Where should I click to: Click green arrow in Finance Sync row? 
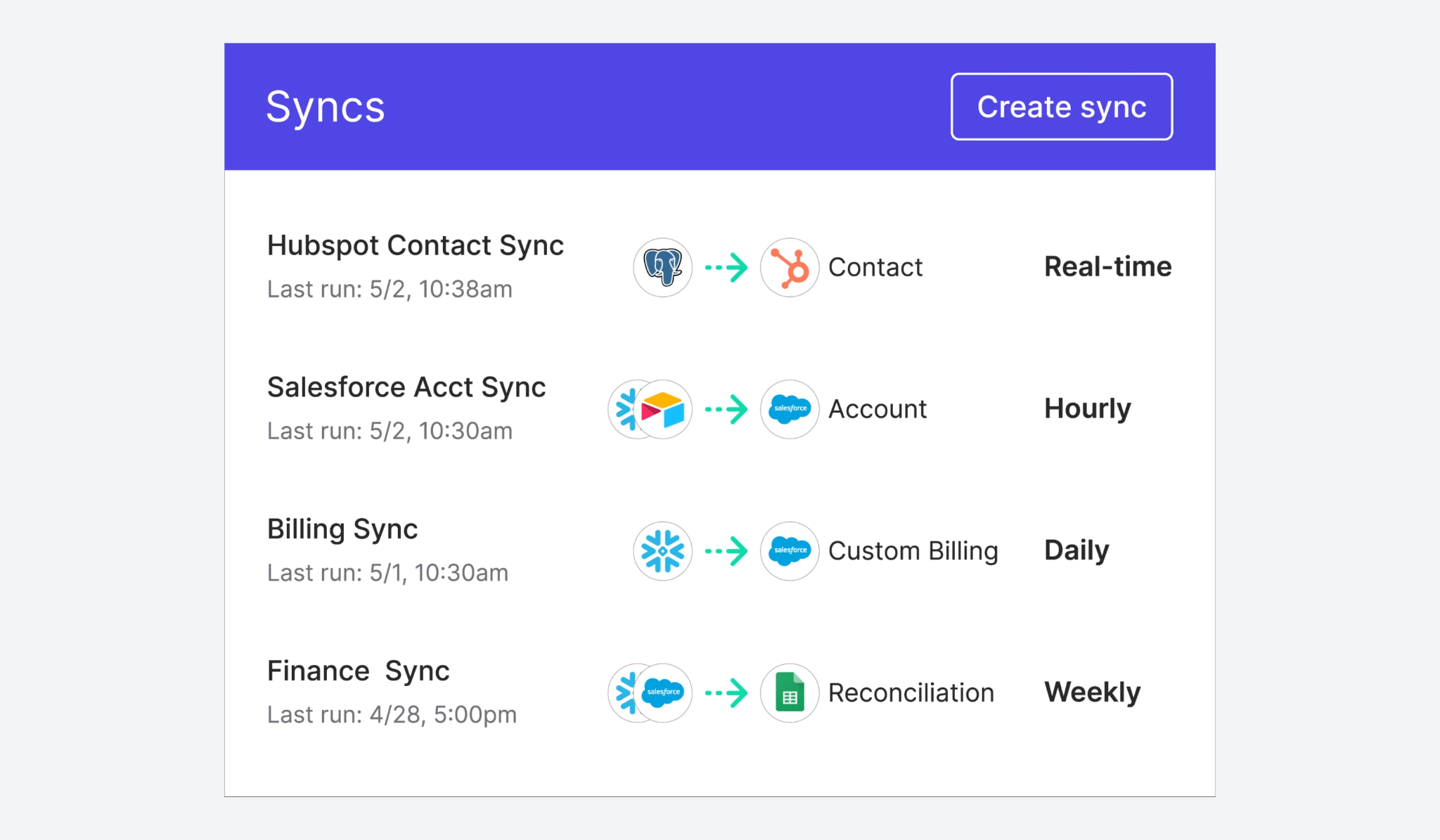(x=726, y=693)
